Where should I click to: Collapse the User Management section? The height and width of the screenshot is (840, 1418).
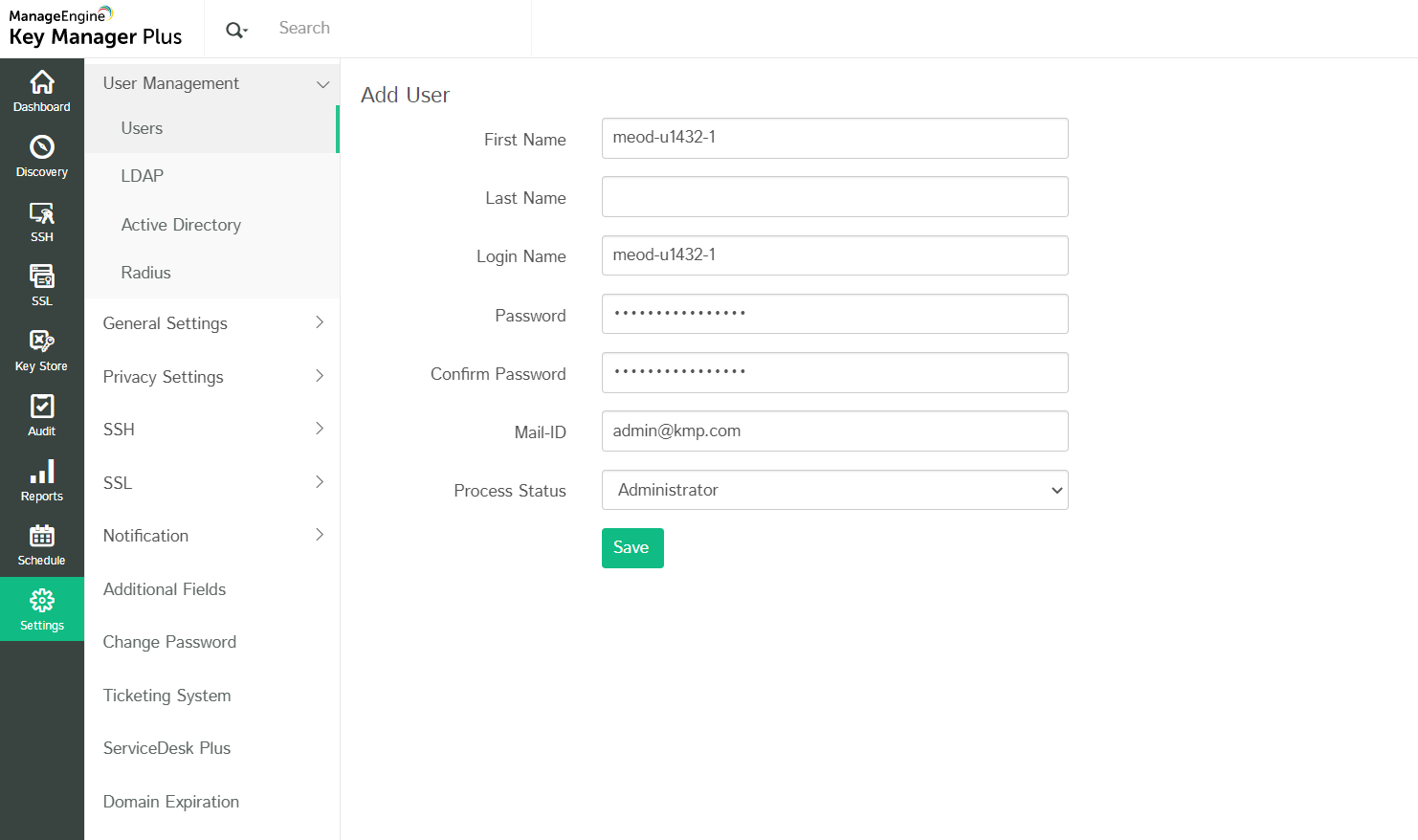pyautogui.click(x=322, y=84)
